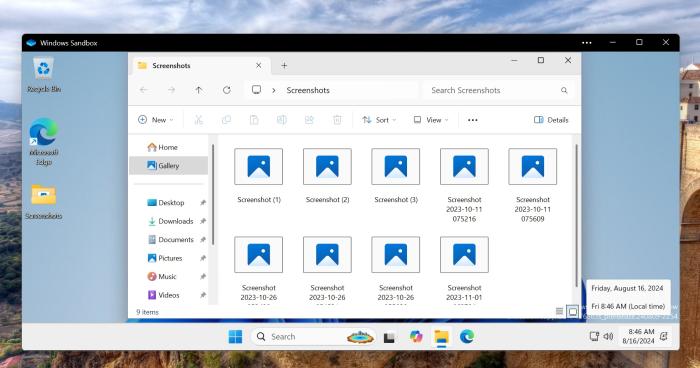Expand the address bar chevron before Screenshots
Image resolution: width=700 pixels, height=368 pixels.
(274, 90)
